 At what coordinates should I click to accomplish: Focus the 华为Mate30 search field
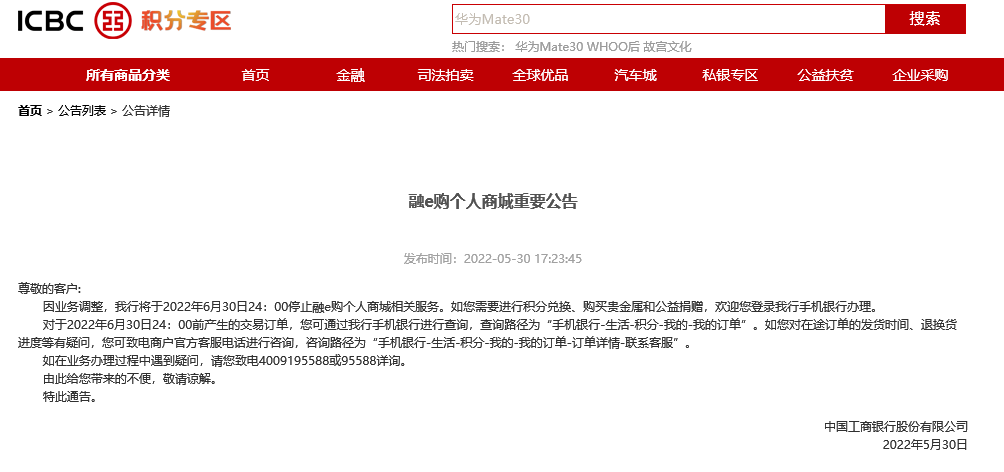click(x=668, y=19)
